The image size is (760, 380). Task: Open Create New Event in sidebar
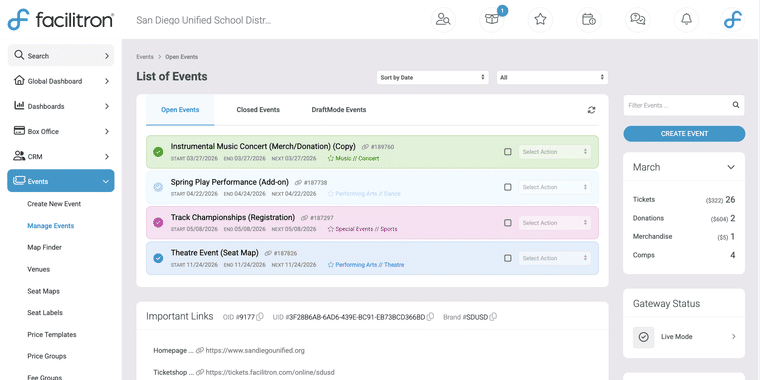tap(54, 204)
